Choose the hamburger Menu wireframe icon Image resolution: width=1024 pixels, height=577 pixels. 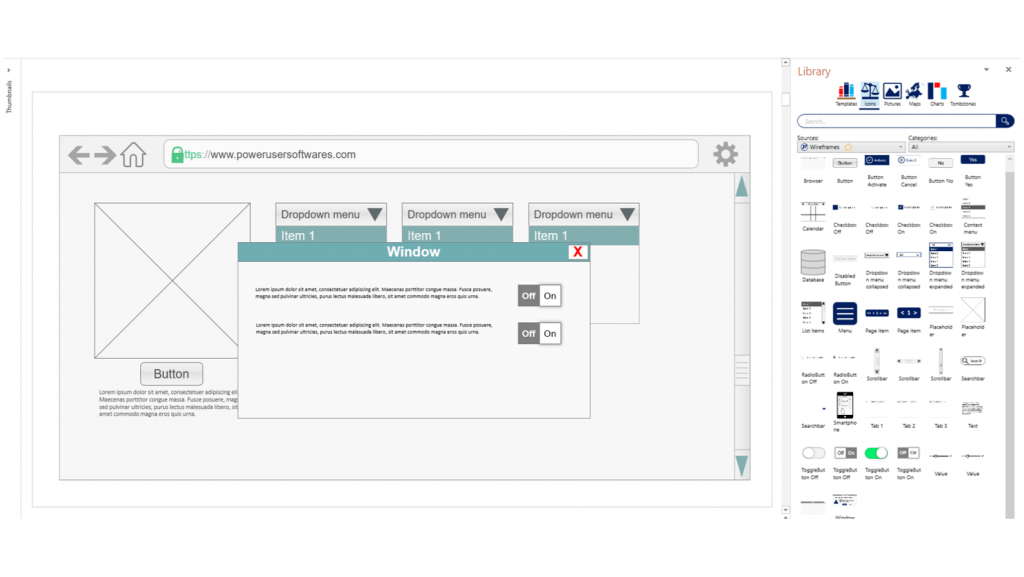click(x=845, y=315)
